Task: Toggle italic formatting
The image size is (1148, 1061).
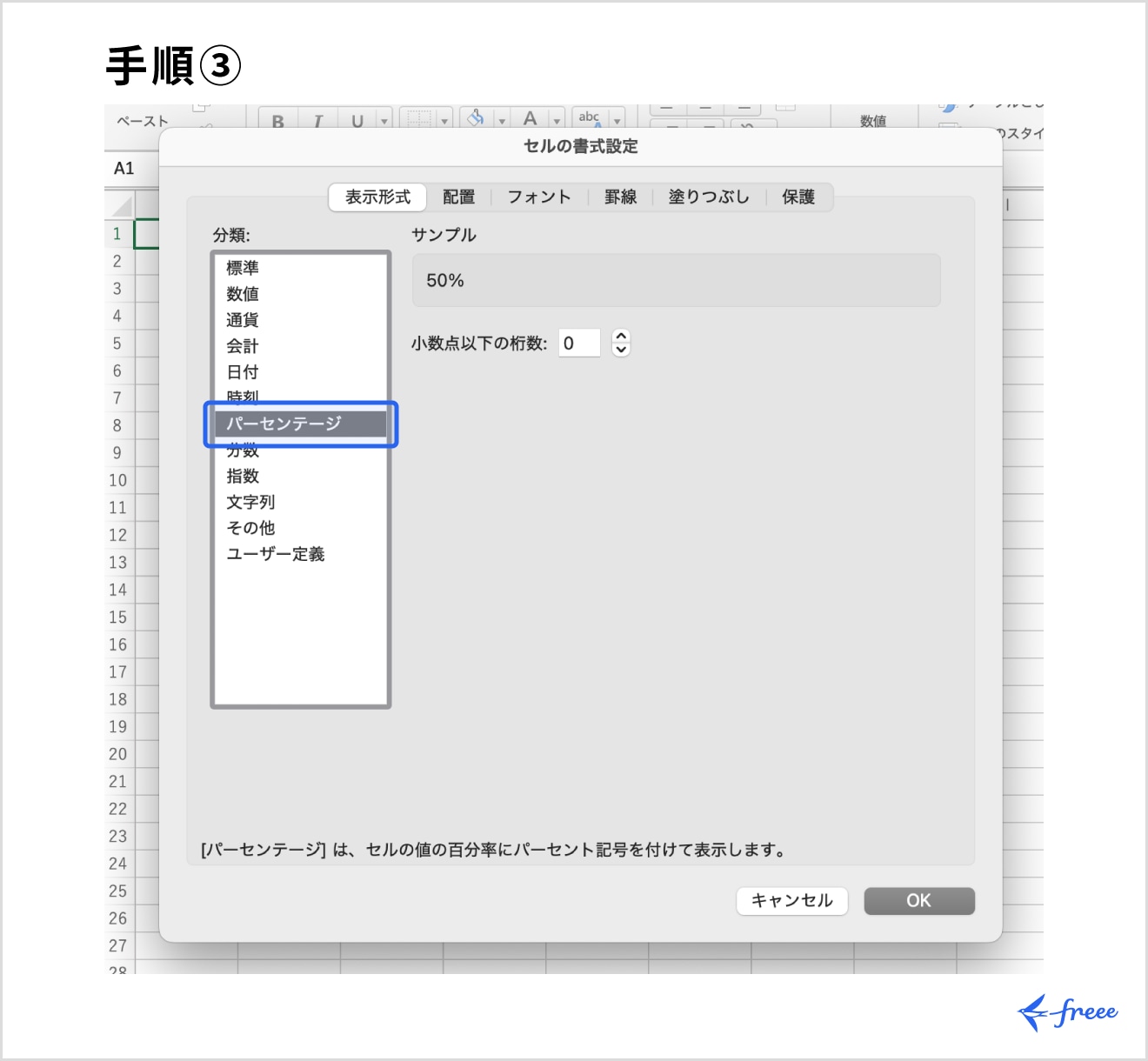Action: 318,120
